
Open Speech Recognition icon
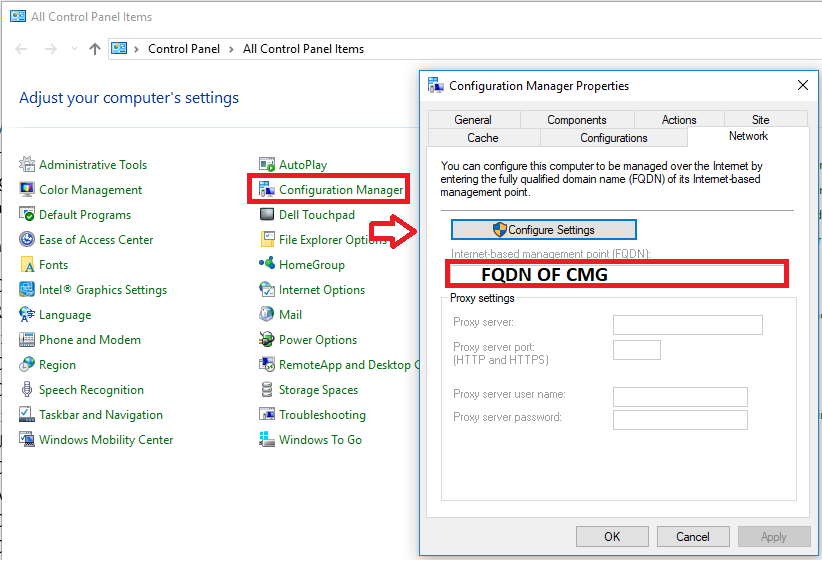27,390
